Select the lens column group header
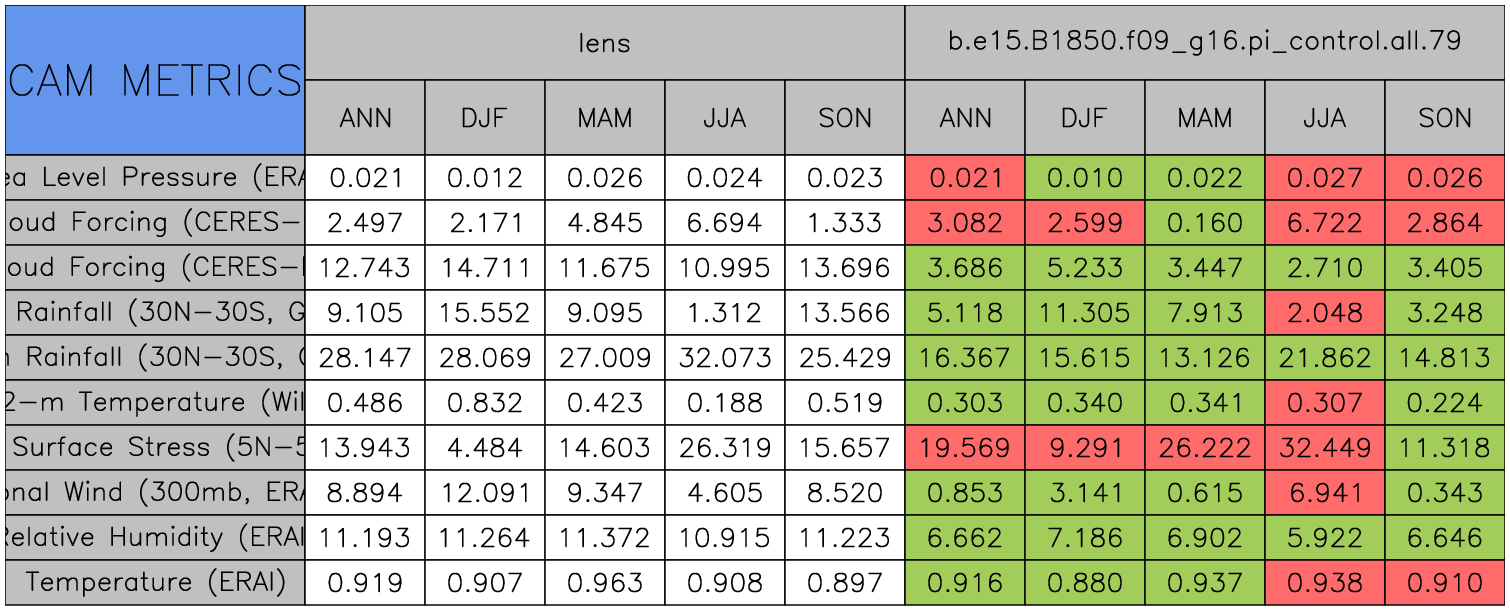The width and height of the screenshot is (1510, 611). [x=604, y=43]
